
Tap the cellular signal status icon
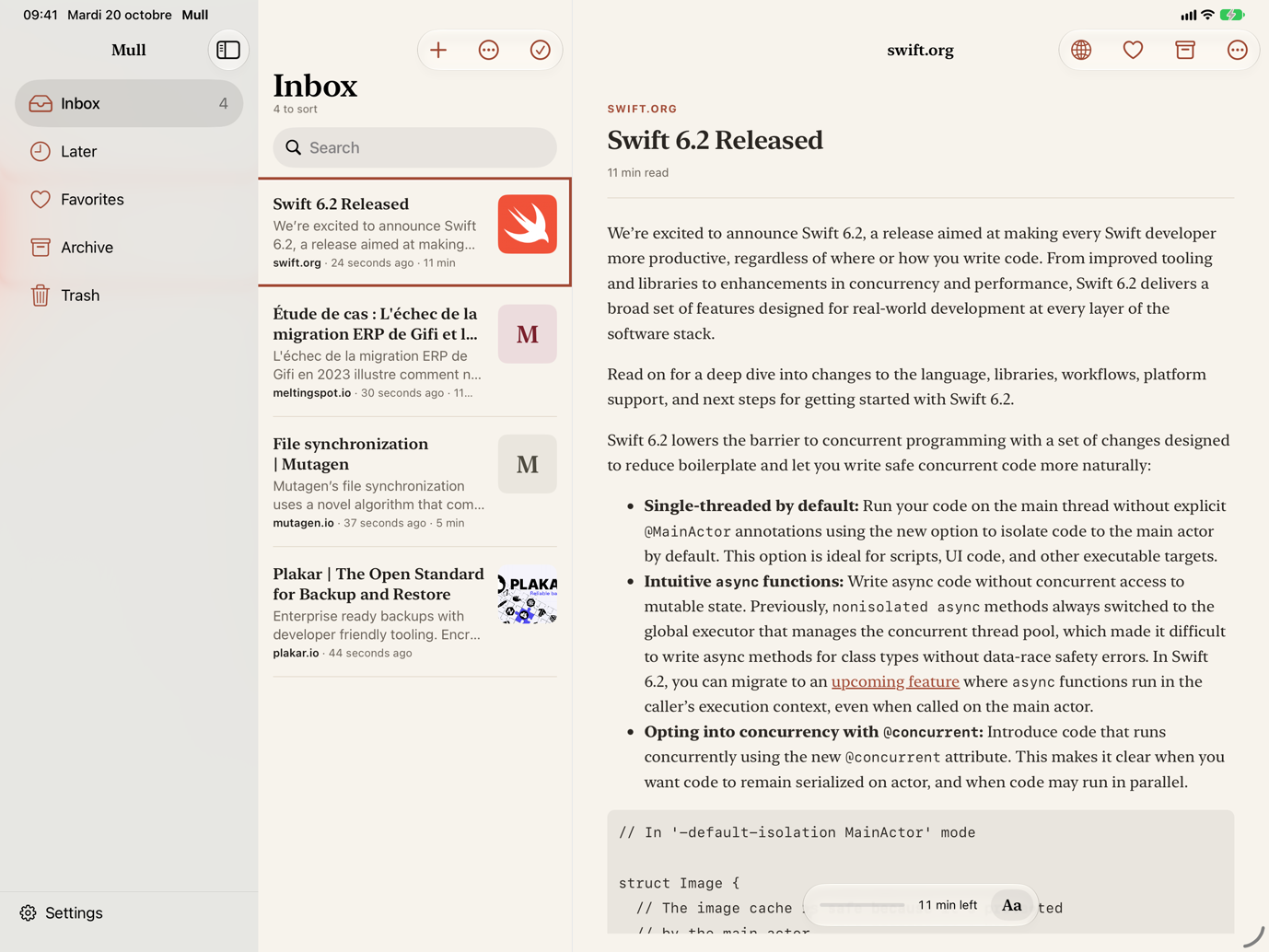point(1188,15)
